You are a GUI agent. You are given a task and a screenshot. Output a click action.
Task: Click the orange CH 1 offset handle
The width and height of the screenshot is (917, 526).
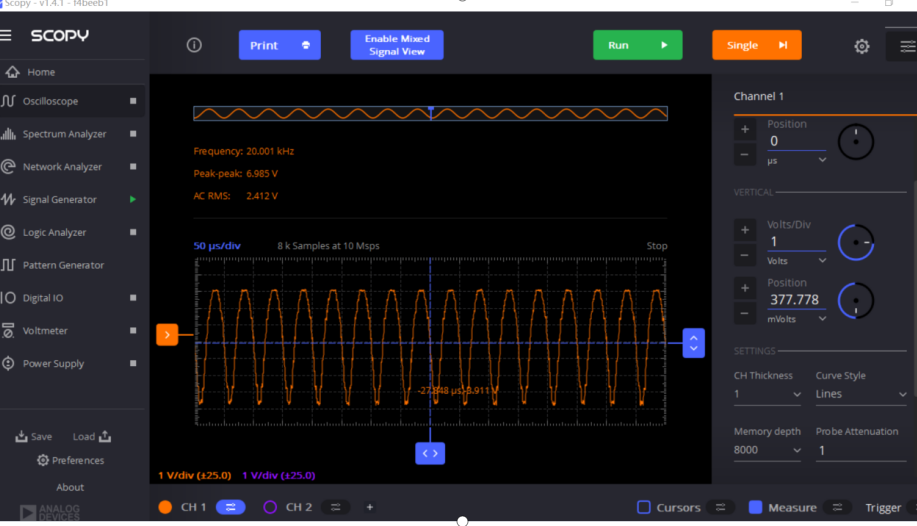click(x=167, y=335)
